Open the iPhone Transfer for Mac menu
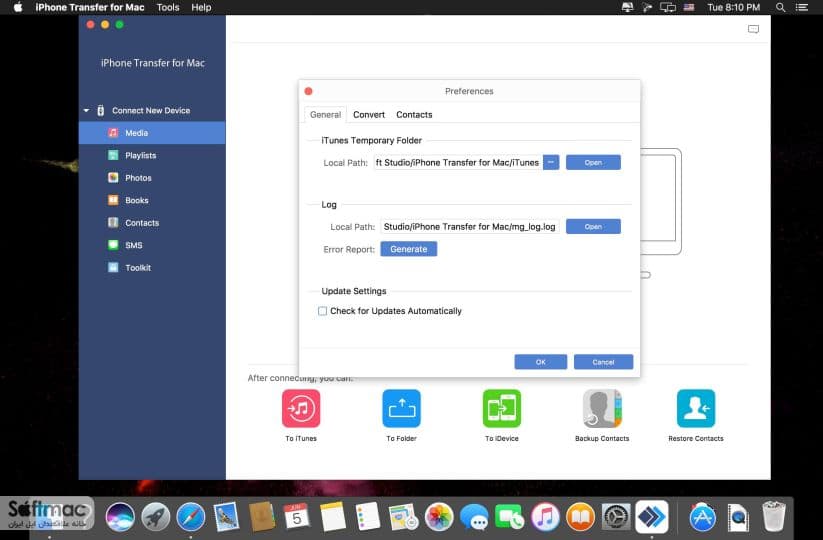Viewport: 823px width, 540px height. [x=90, y=7]
